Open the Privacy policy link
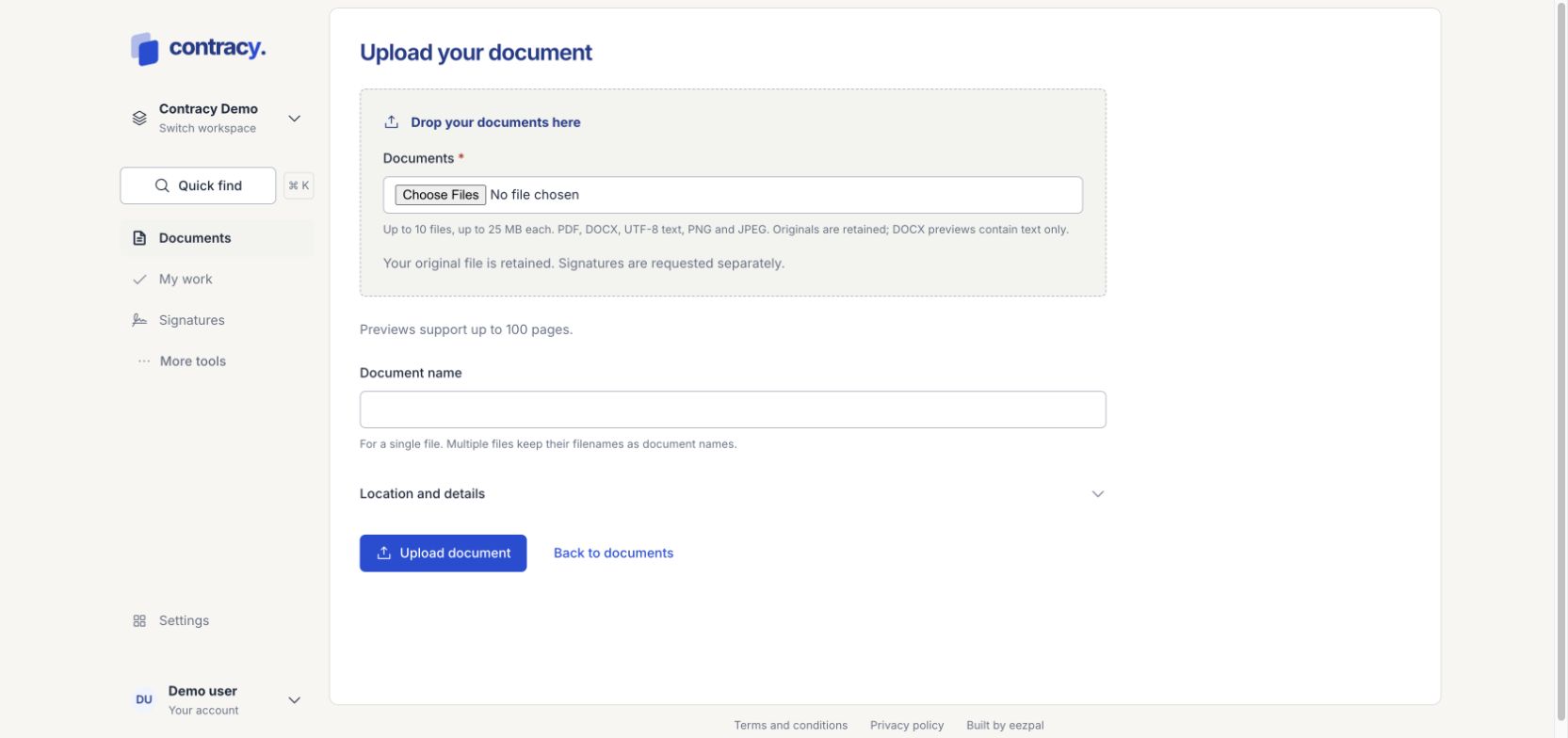 [x=907, y=726]
